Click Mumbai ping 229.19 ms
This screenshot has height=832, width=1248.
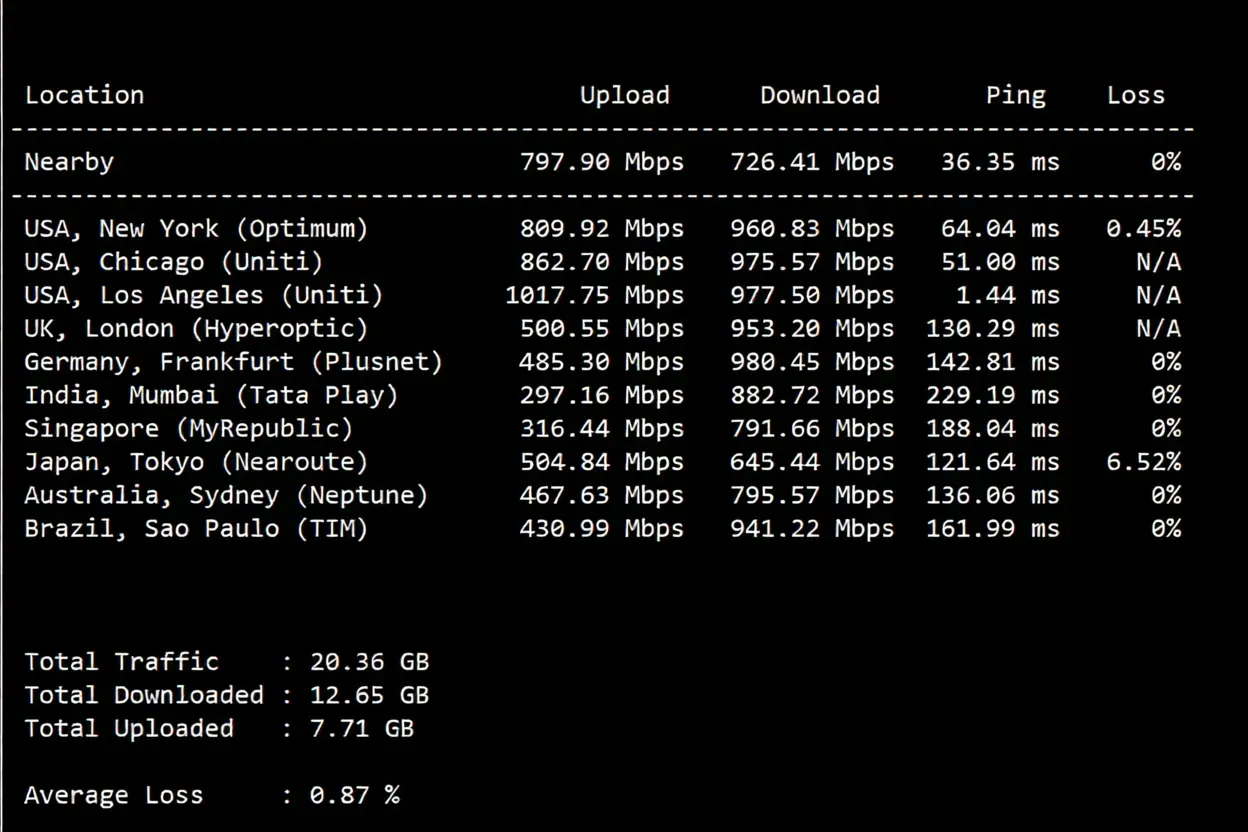coord(993,396)
